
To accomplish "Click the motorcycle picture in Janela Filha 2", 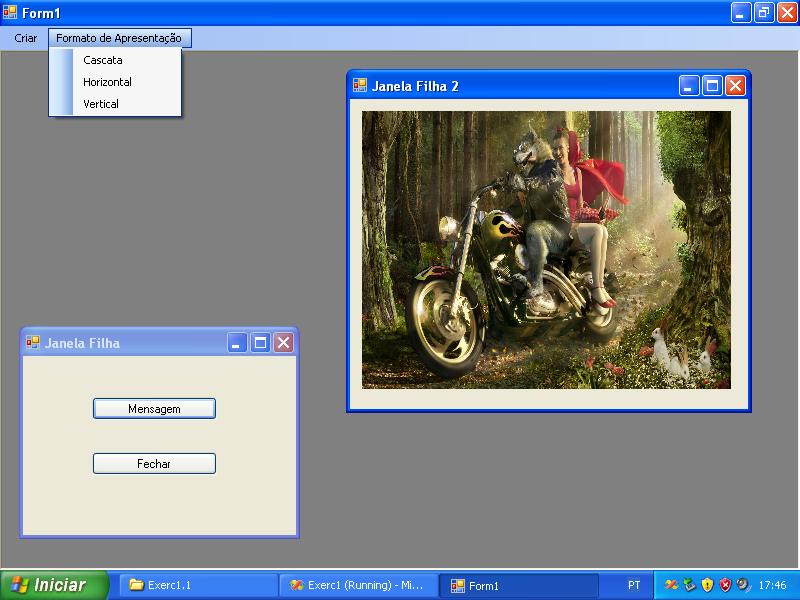I will [546, 250].
